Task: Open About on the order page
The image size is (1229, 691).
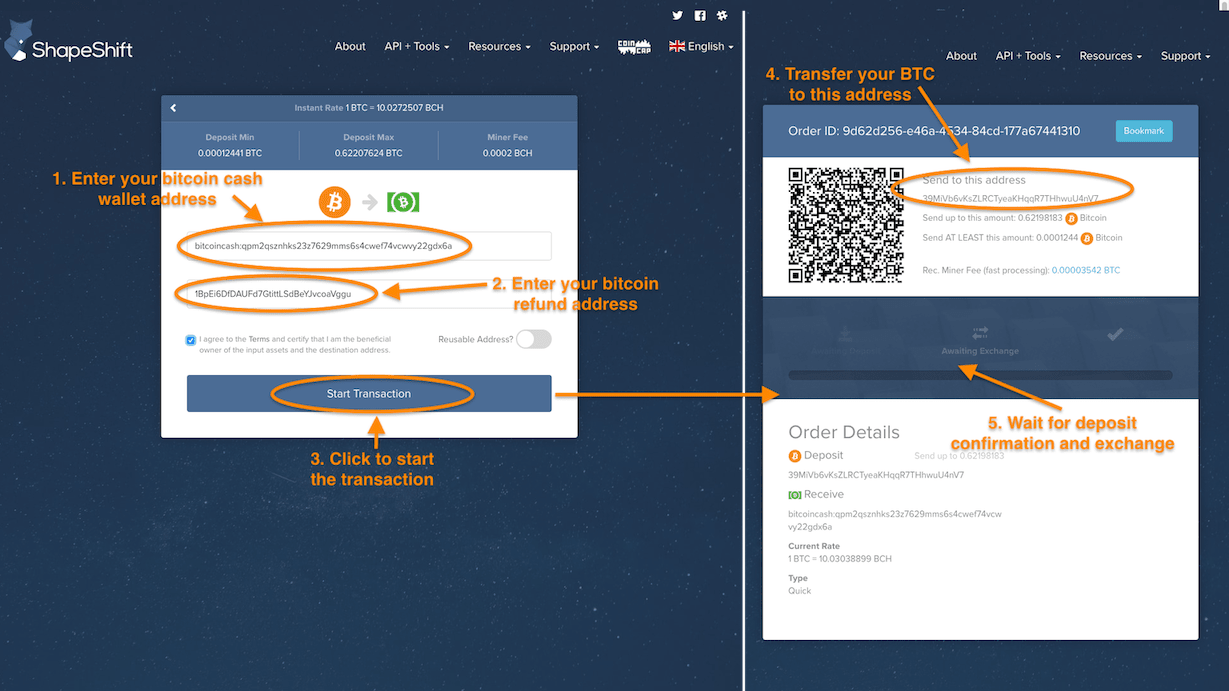Action: click(x=961, y=56)
